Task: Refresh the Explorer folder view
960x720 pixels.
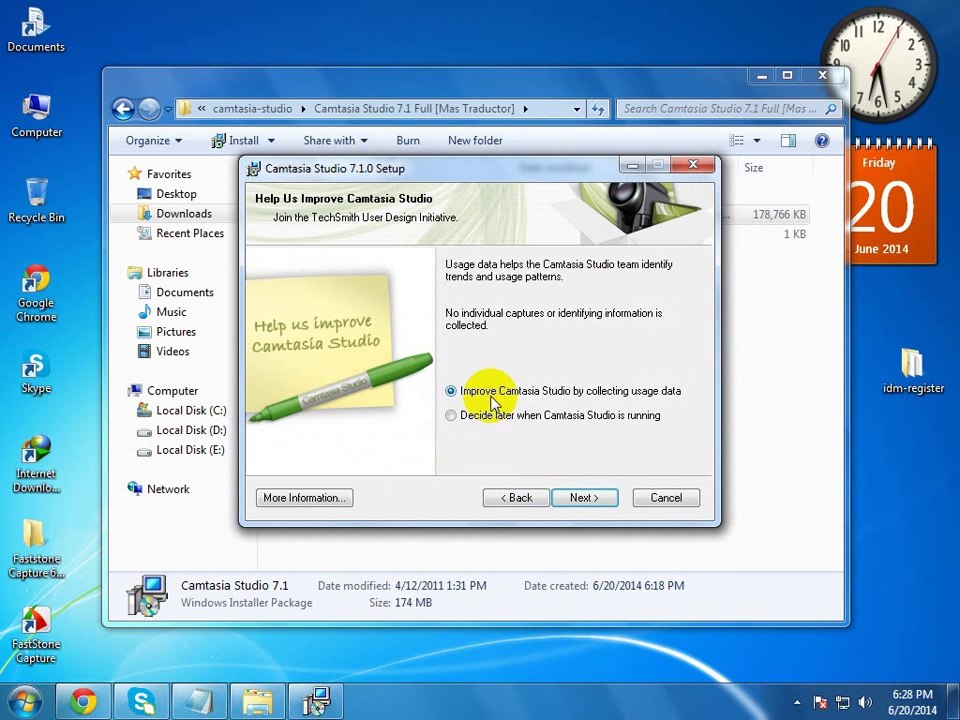Action: [x=598, y=109]
